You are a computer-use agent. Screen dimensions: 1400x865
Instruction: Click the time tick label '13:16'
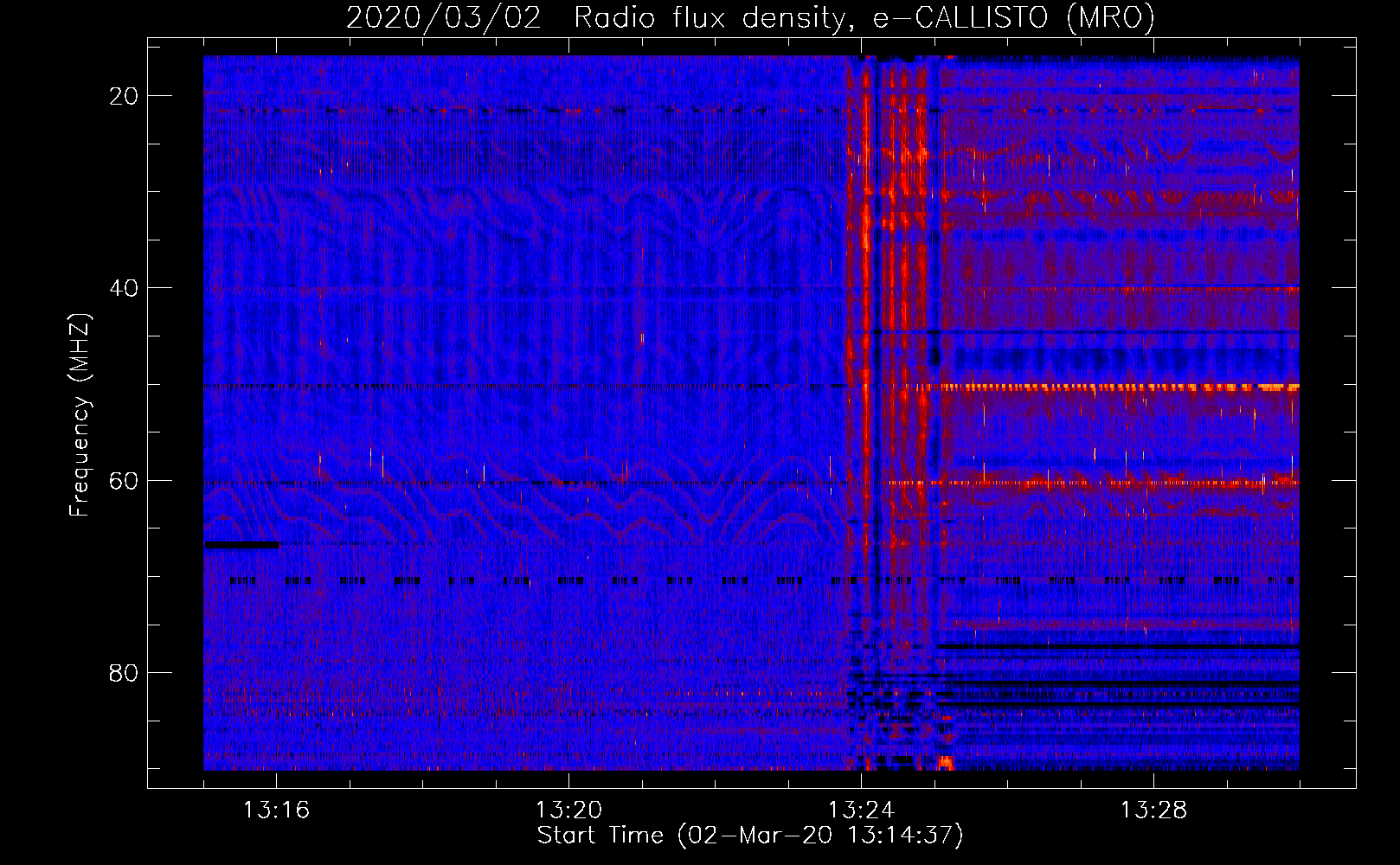coord(277,811)
